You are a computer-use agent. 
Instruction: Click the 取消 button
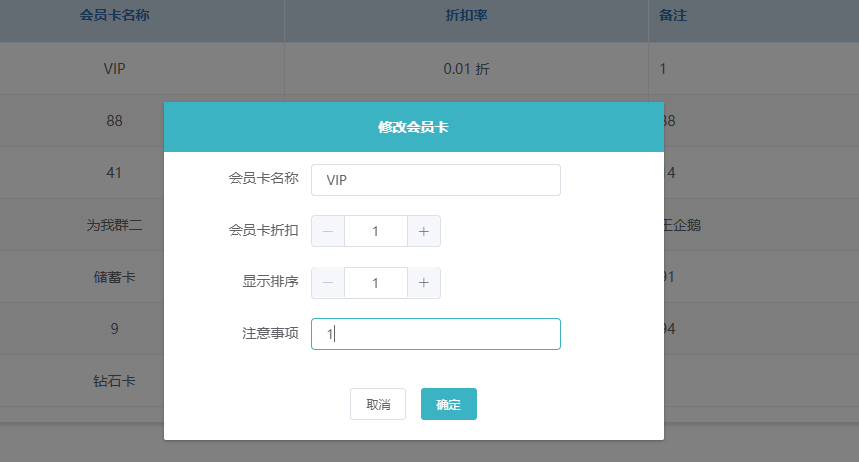[378, 404]
